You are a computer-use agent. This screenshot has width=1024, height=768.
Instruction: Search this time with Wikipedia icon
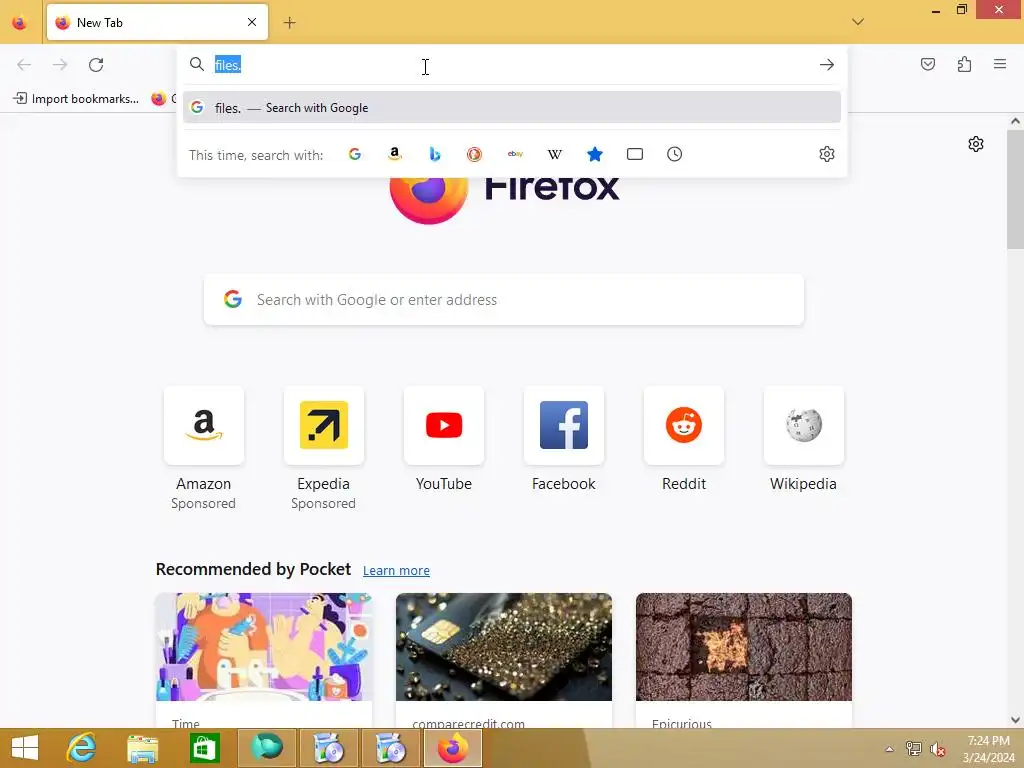(x=554, y=154)
